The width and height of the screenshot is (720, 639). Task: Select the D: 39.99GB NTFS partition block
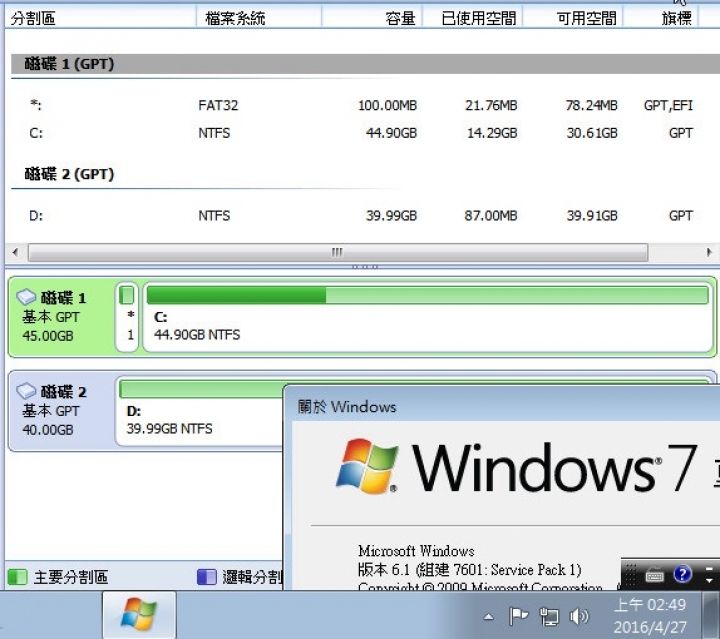[x=199, y=411]
